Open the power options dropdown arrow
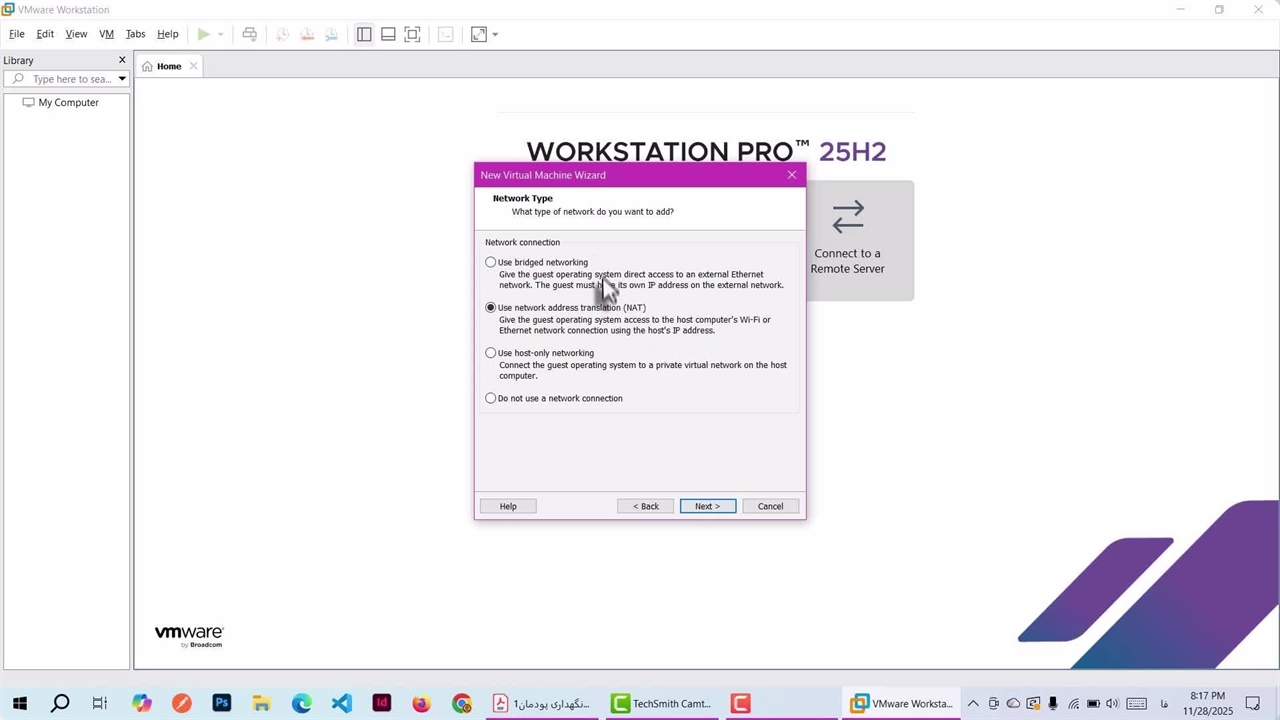The height and width of the screenshot is (720, 1280). (221, 34)
